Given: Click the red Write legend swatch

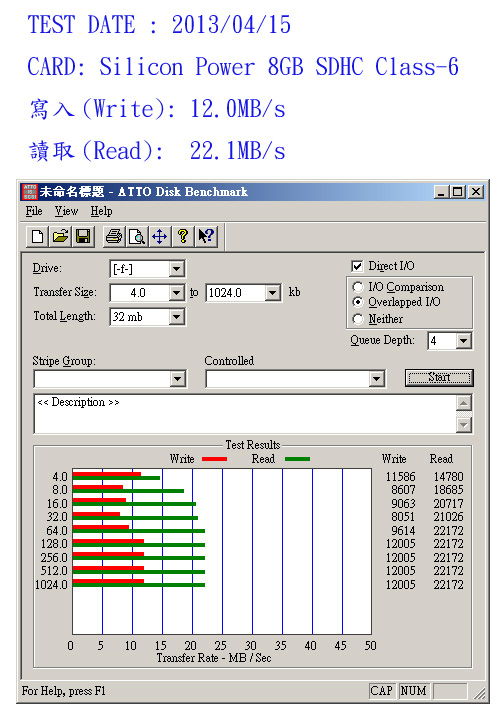Looking at the screenshot, I should click(215, 459).
